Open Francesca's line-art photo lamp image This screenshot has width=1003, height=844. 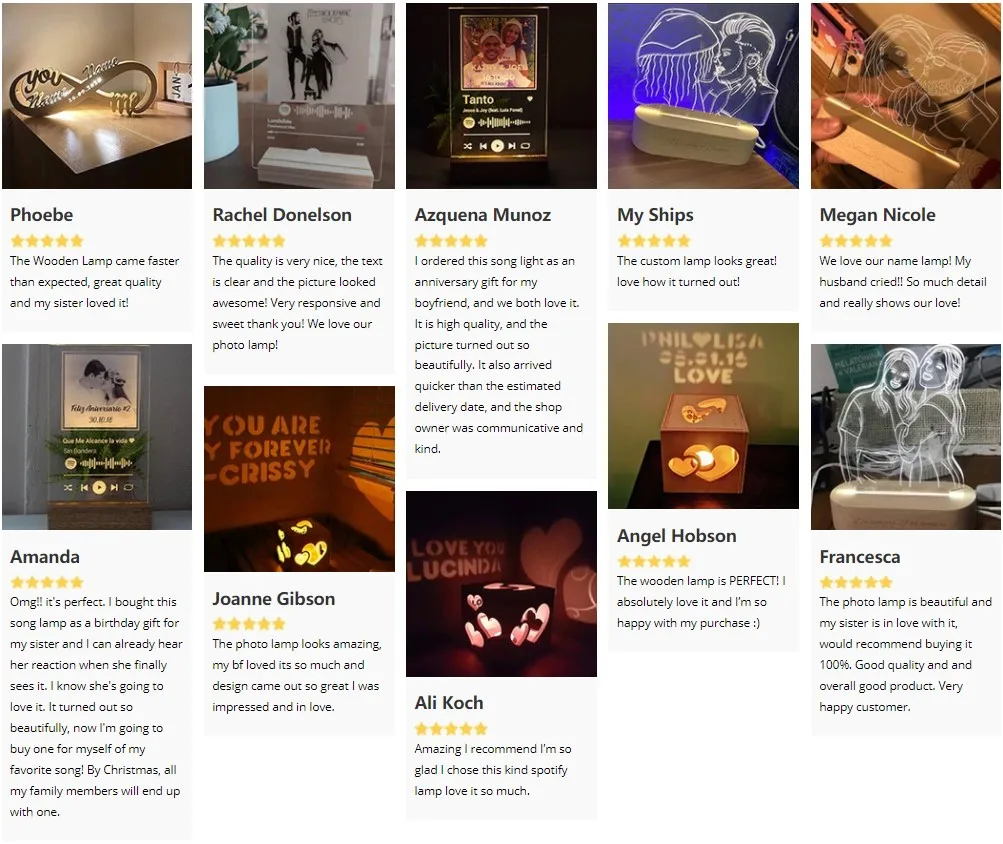pyautogui.click(x=906, y=437)
